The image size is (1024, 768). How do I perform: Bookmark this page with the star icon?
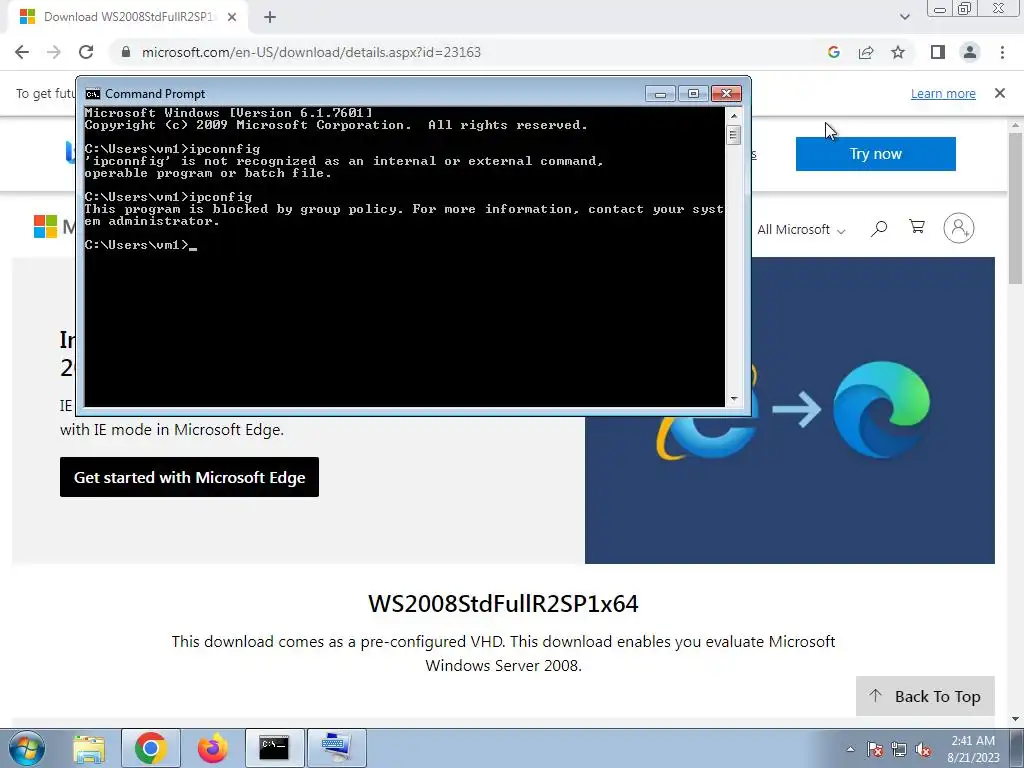(898, 52)
